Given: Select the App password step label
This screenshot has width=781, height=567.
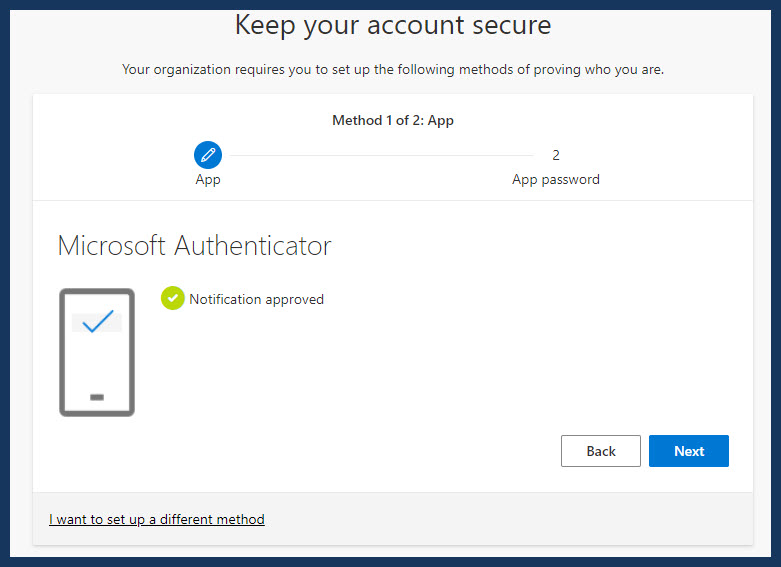Looking at the screenshot, I should point(556,180).
